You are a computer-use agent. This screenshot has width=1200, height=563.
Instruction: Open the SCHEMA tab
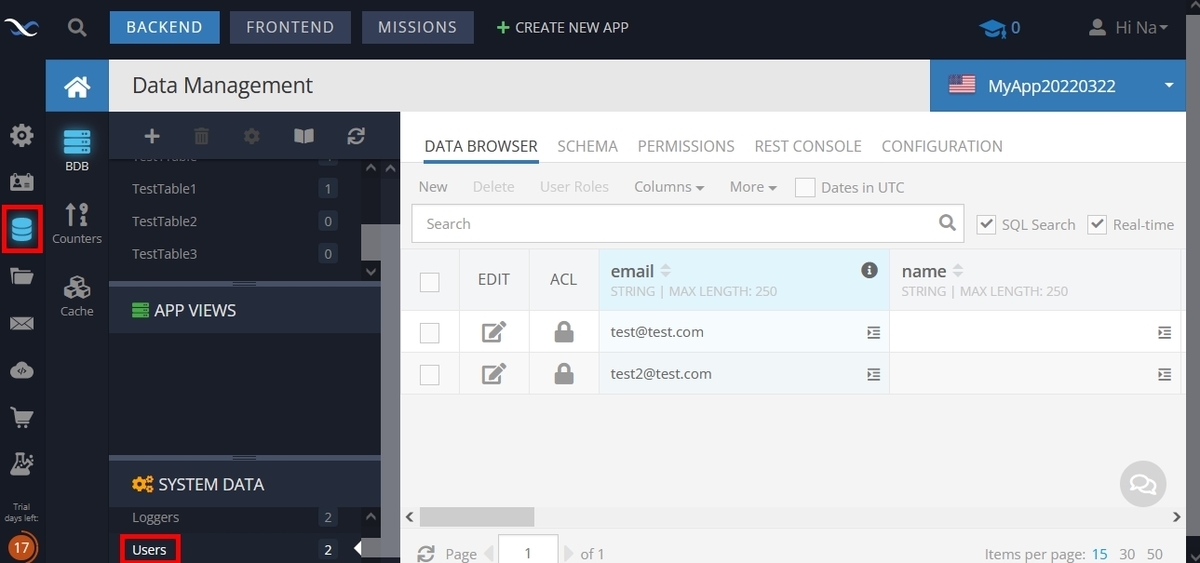pyautogui.click(x=587, y=146)
